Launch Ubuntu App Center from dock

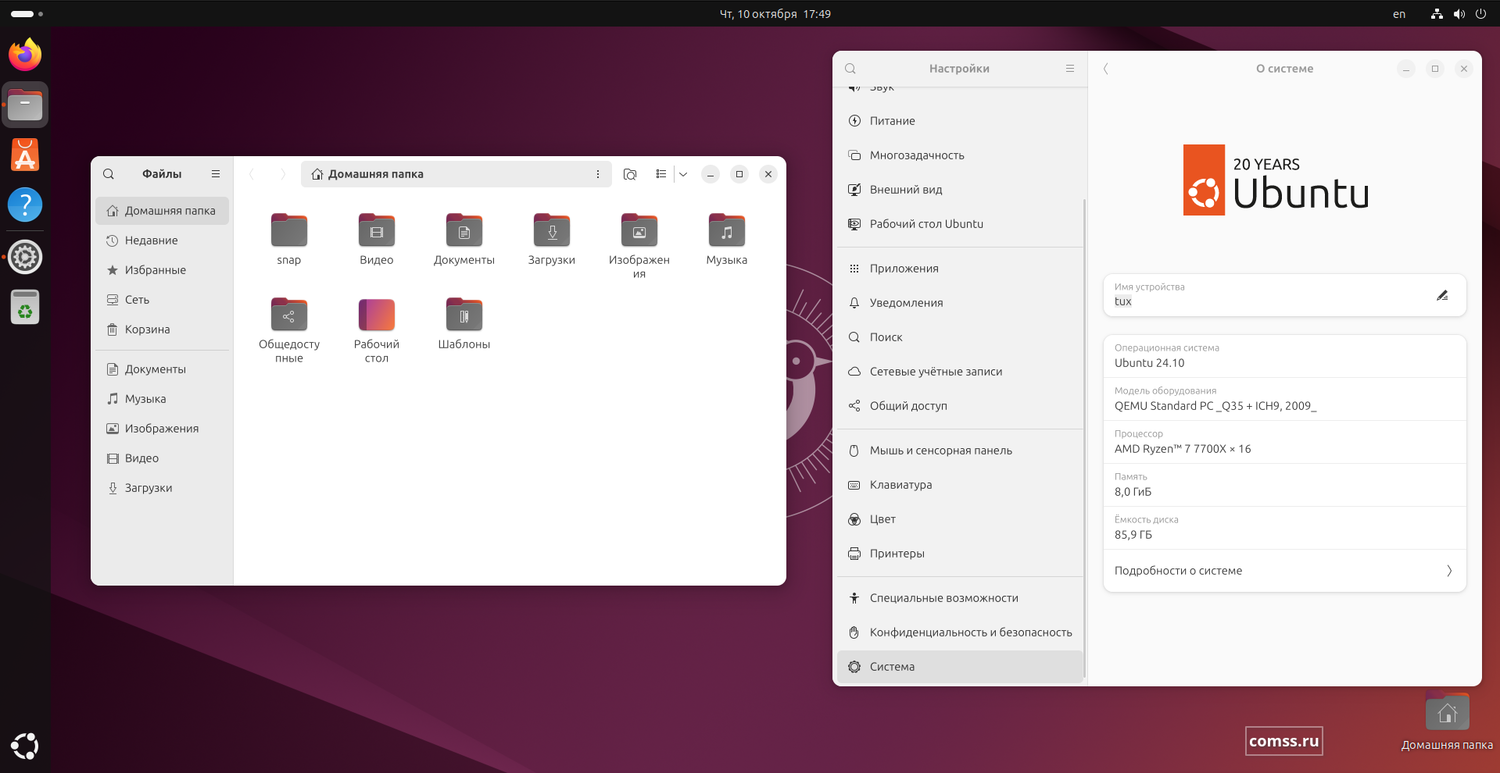coord(25,155)
